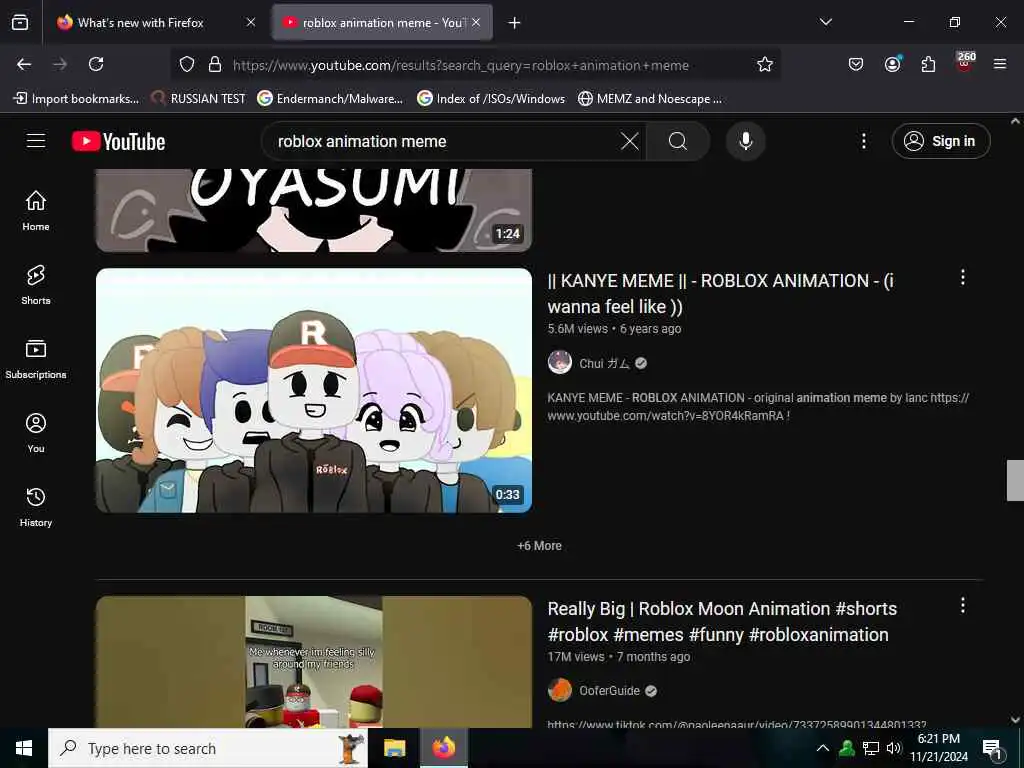This screenshot has height=768, width=1024.
Task: Toggle YouTube guide hamburger menu
Action: 36,141
